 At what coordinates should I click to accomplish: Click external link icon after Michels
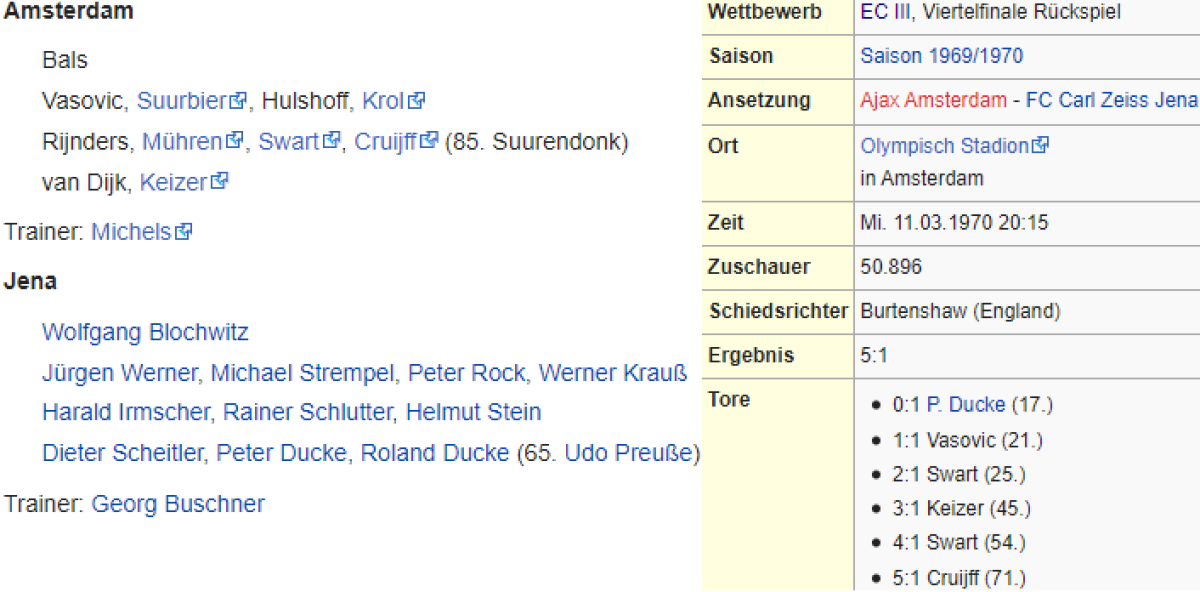(x=183, y=232)
